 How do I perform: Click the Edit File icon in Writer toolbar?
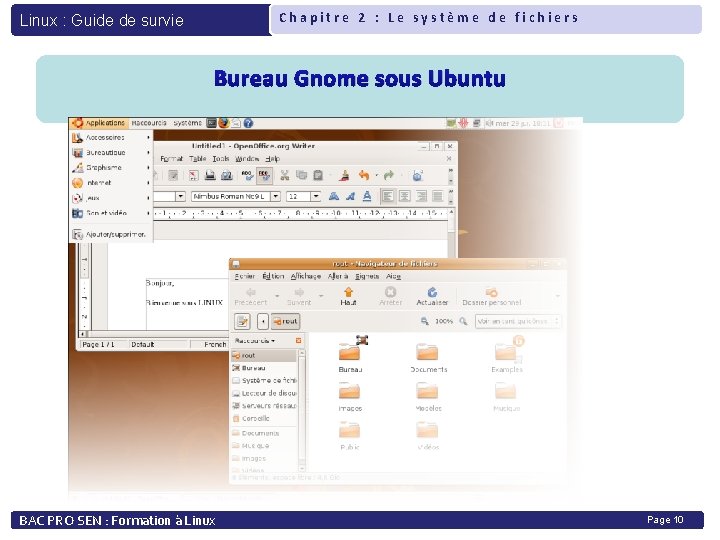173,175
